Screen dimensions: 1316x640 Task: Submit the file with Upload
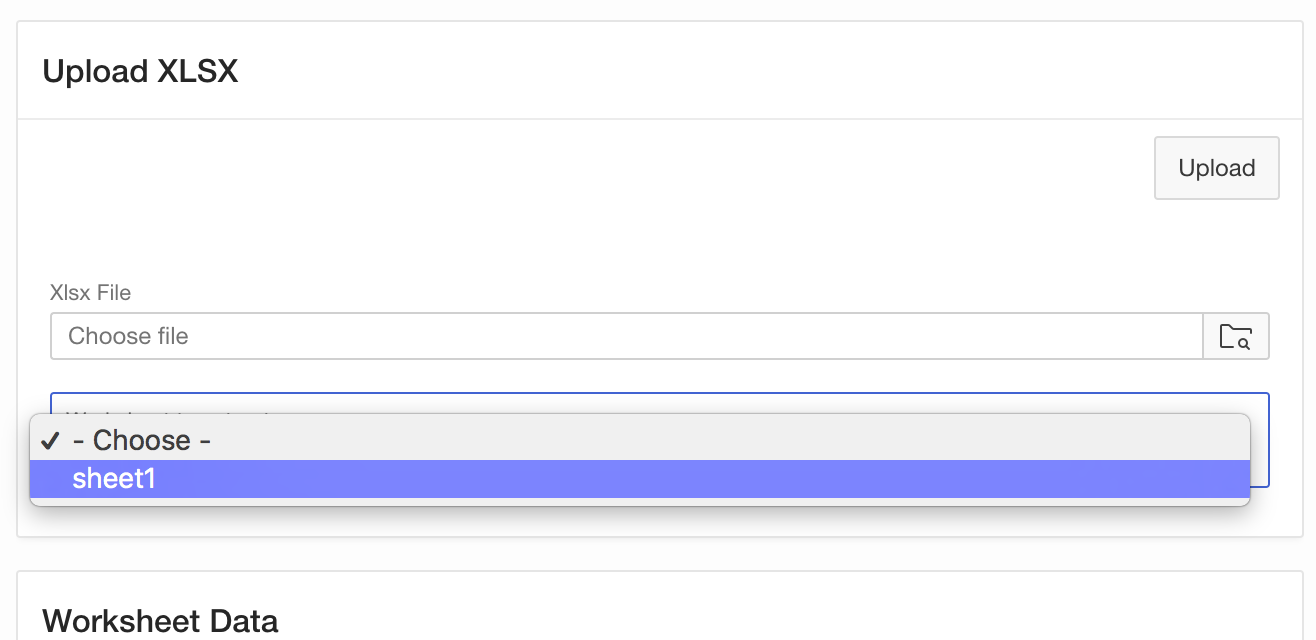1216,168
